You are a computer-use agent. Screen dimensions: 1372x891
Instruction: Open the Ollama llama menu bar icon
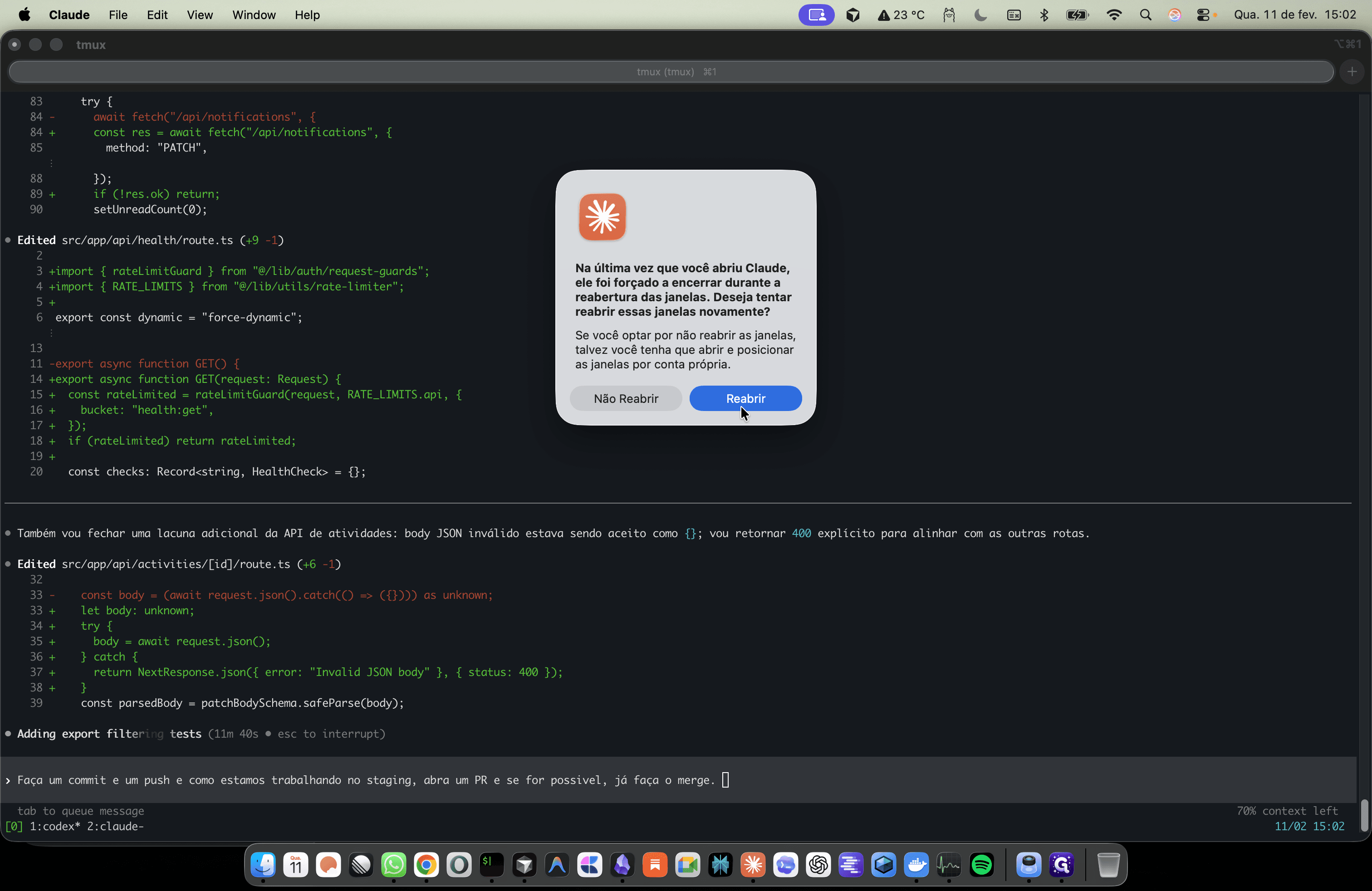coord(949,15)
